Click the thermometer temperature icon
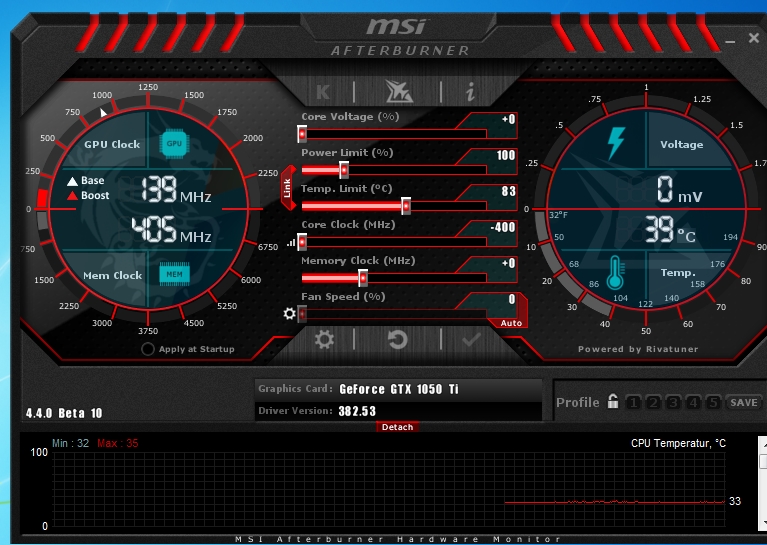Screen dimensions: 767x545 (x=615, y=272)
